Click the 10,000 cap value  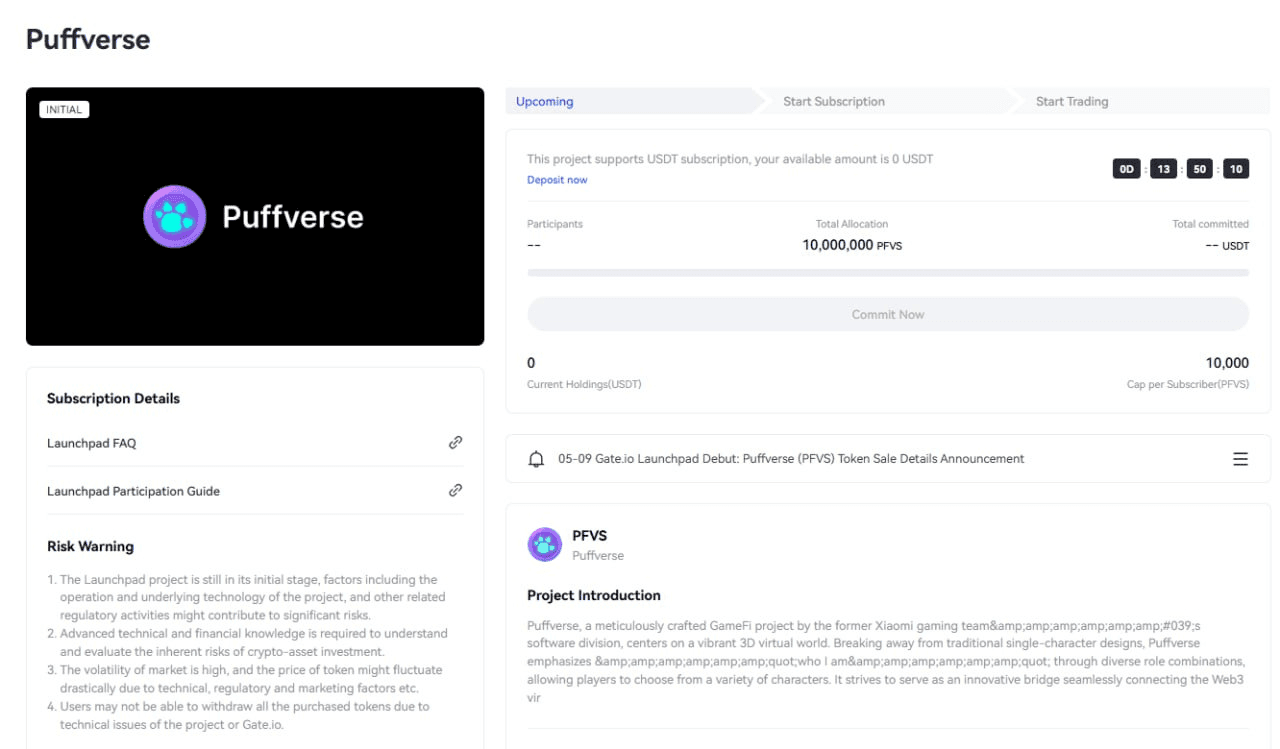click(x=1227, y=363)
